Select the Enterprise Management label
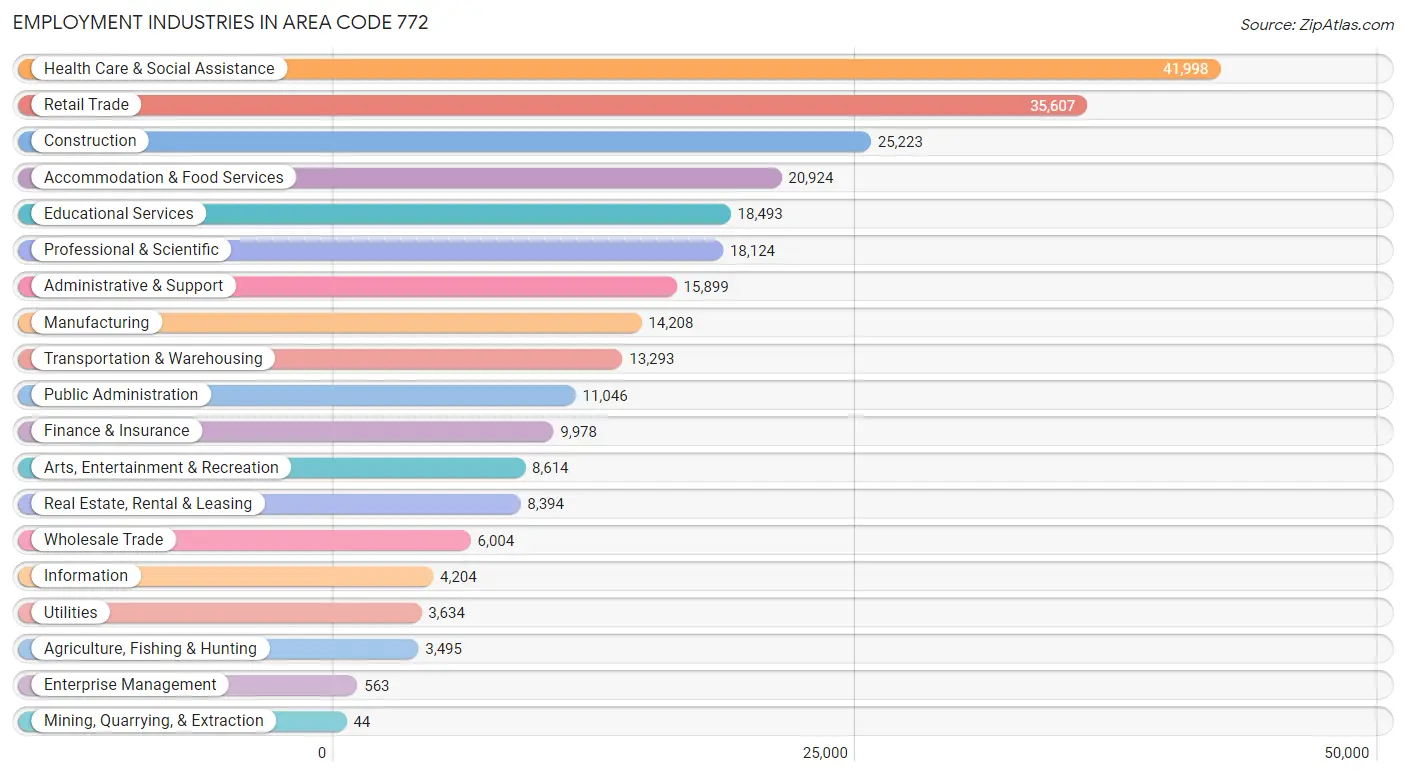The image size is (1406, 776). [130, 684]
